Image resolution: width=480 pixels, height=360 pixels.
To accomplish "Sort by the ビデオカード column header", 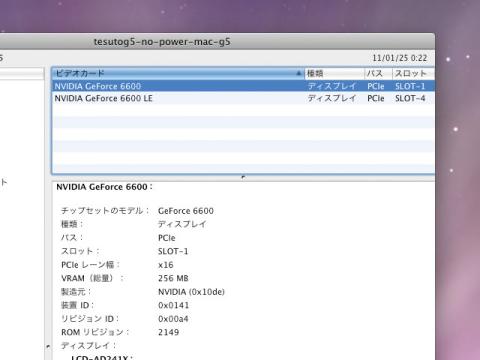I will (178, 73).
